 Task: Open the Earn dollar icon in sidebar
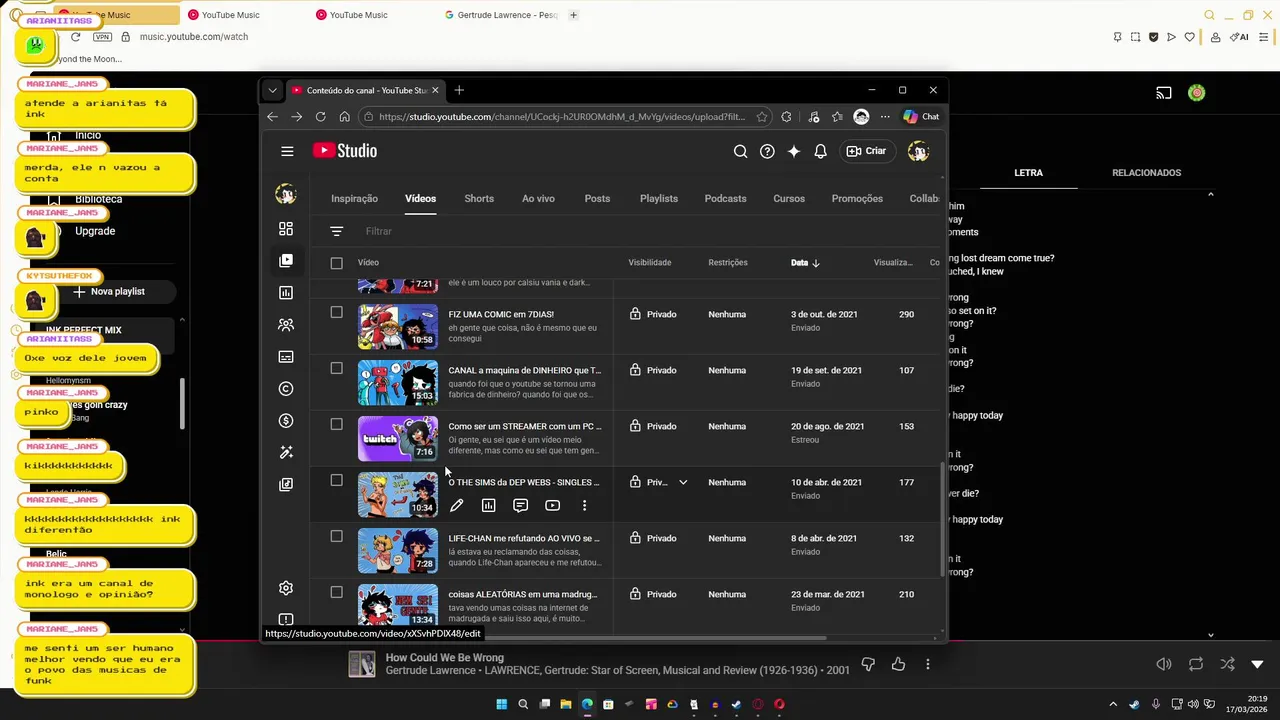coord(286,421)
